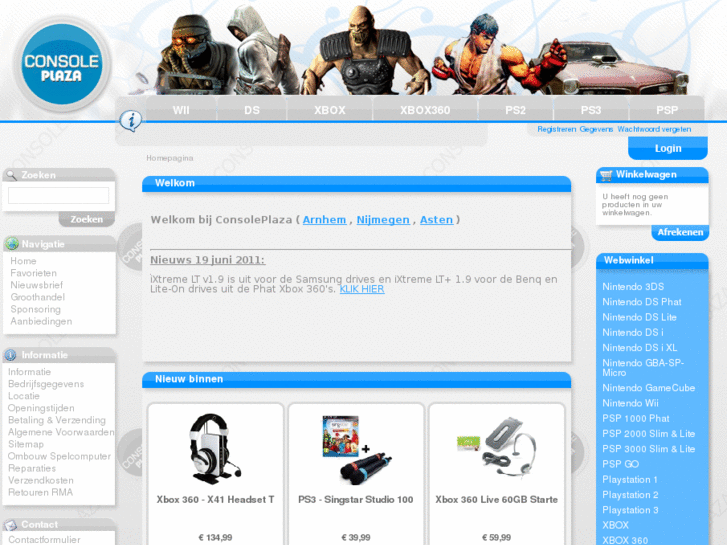This screenshot has width=727, height=545.
Task: Open Nintendo DS i XL category
Action: point(639,347)
